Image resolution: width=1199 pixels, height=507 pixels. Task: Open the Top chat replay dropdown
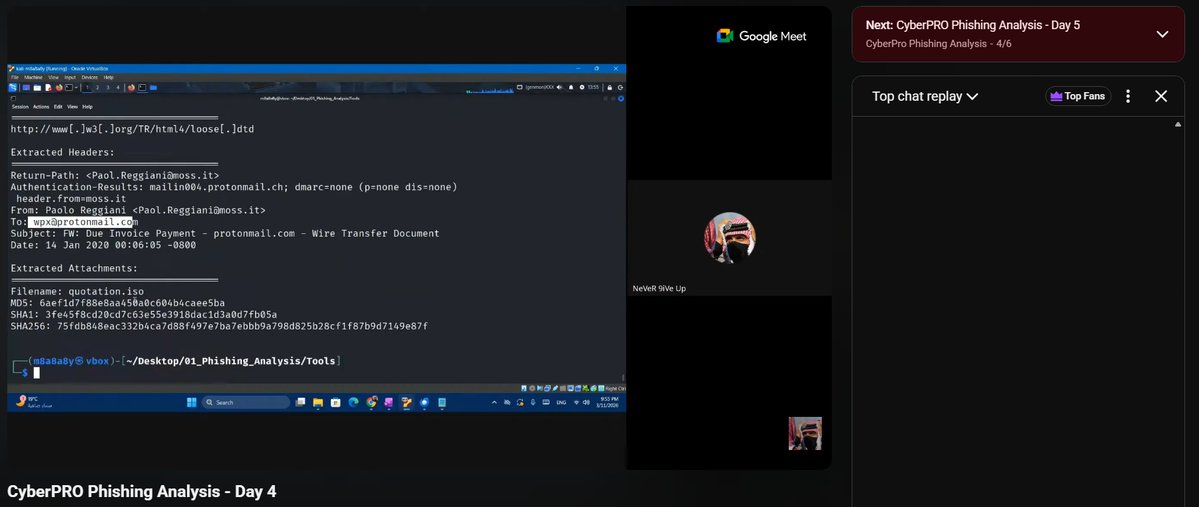(x=925, y=96)
